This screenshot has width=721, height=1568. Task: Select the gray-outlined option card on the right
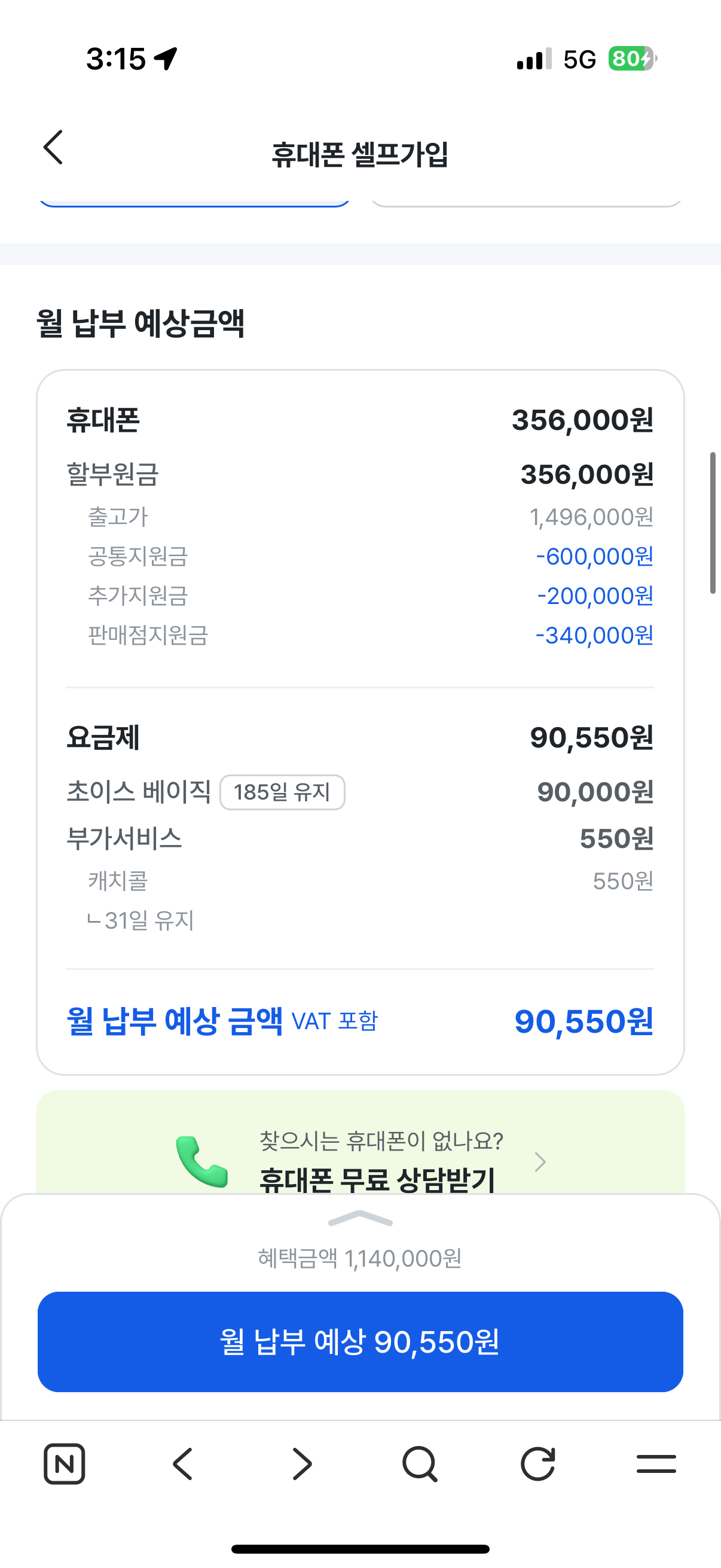click(x=526, y=201)
